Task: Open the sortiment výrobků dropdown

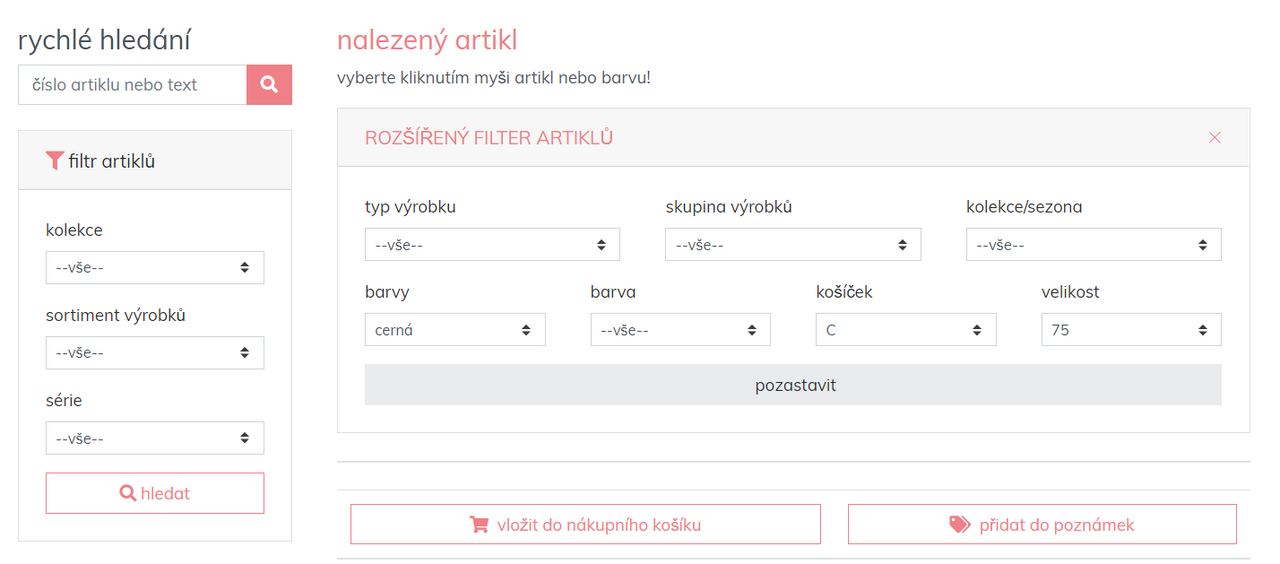Action: [155, 353]
